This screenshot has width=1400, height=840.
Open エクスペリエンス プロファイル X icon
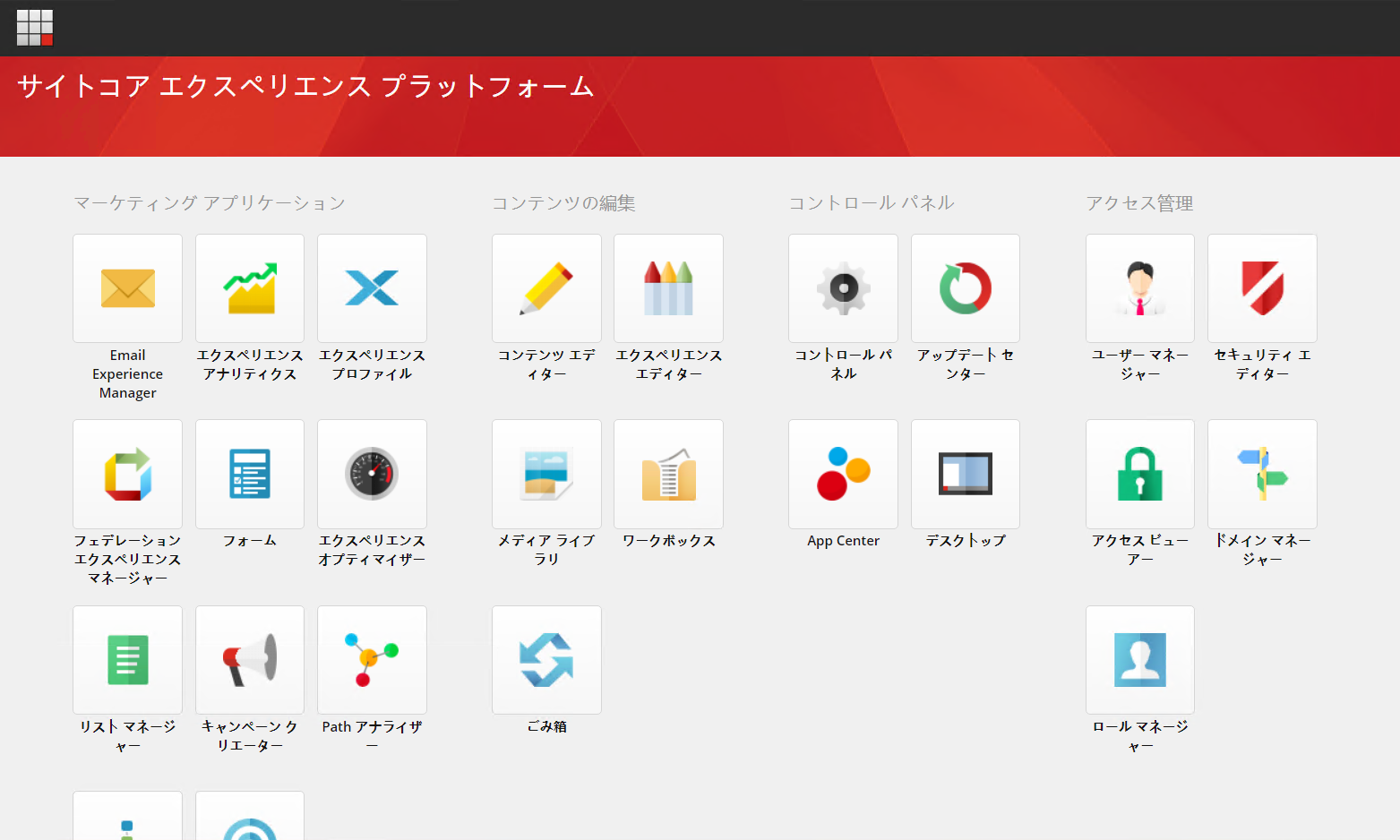(372, 288)
